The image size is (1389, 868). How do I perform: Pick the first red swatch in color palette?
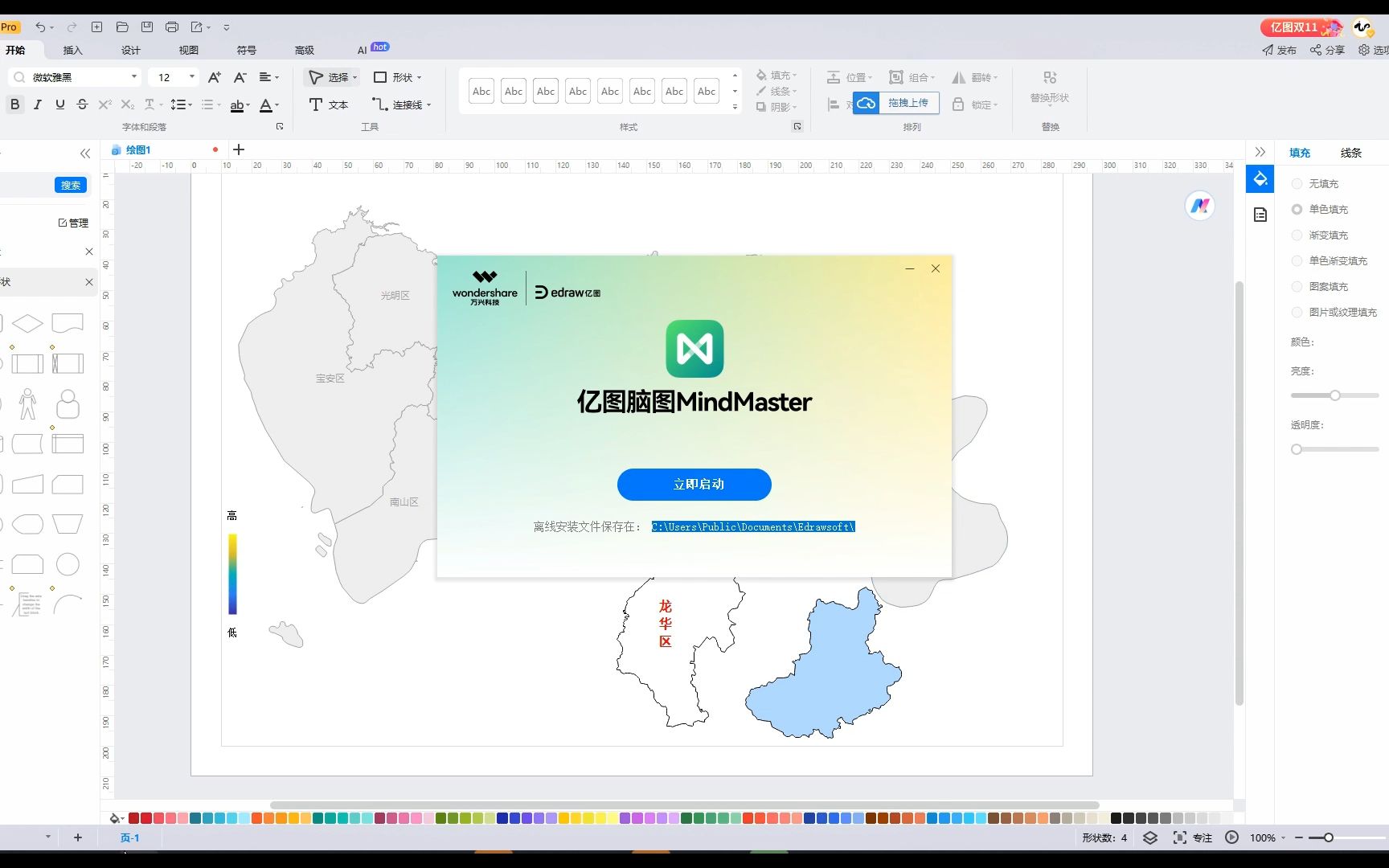(134, 818)
